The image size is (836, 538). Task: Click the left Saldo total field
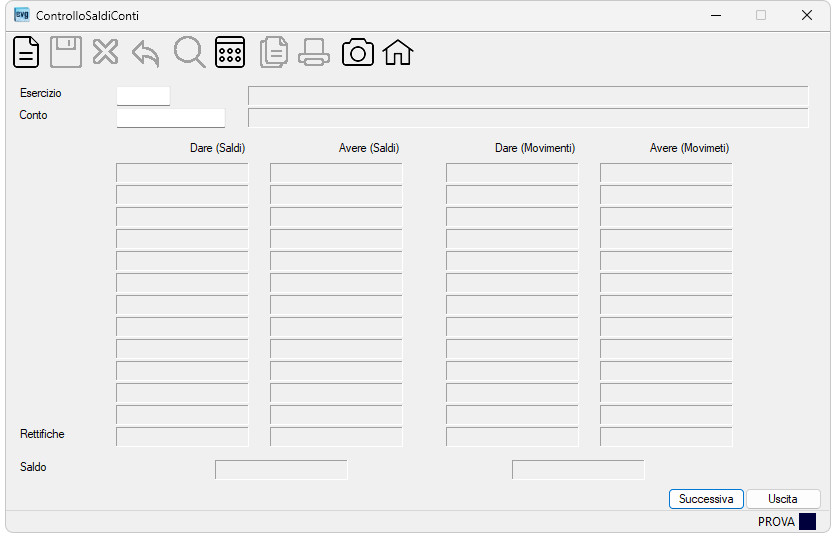point(282,470)
